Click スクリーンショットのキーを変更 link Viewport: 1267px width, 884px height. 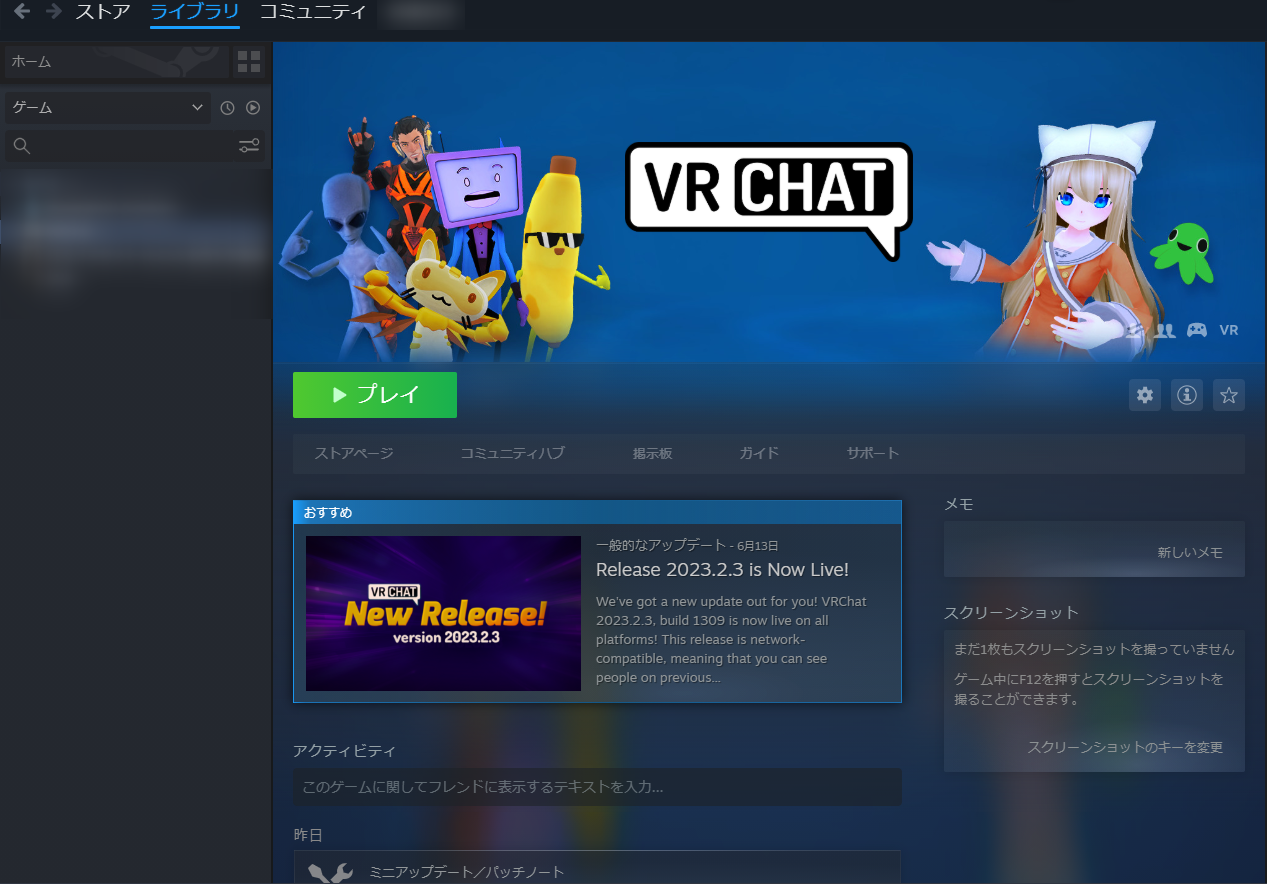(1125, 747)
